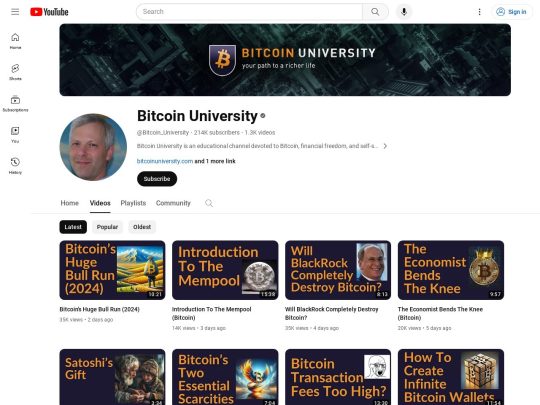540x405 pixels.
Task: Subscribe to Bitcoin University
Action: point(157,179)
